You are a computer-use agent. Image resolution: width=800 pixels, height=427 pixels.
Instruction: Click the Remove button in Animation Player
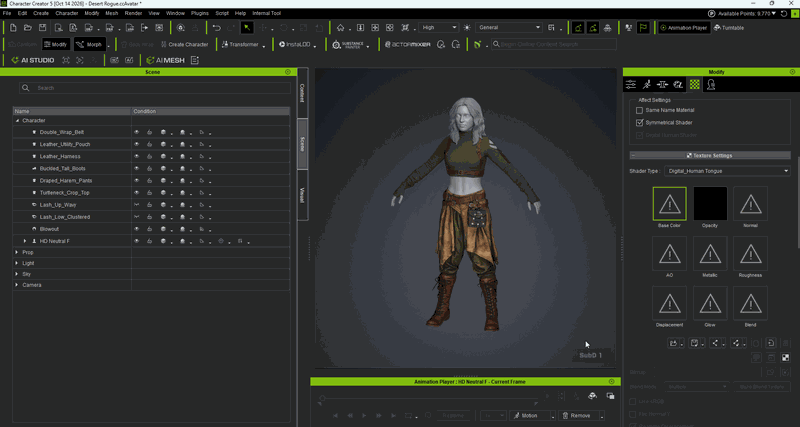pyautogui.click(x=577, y=416)
